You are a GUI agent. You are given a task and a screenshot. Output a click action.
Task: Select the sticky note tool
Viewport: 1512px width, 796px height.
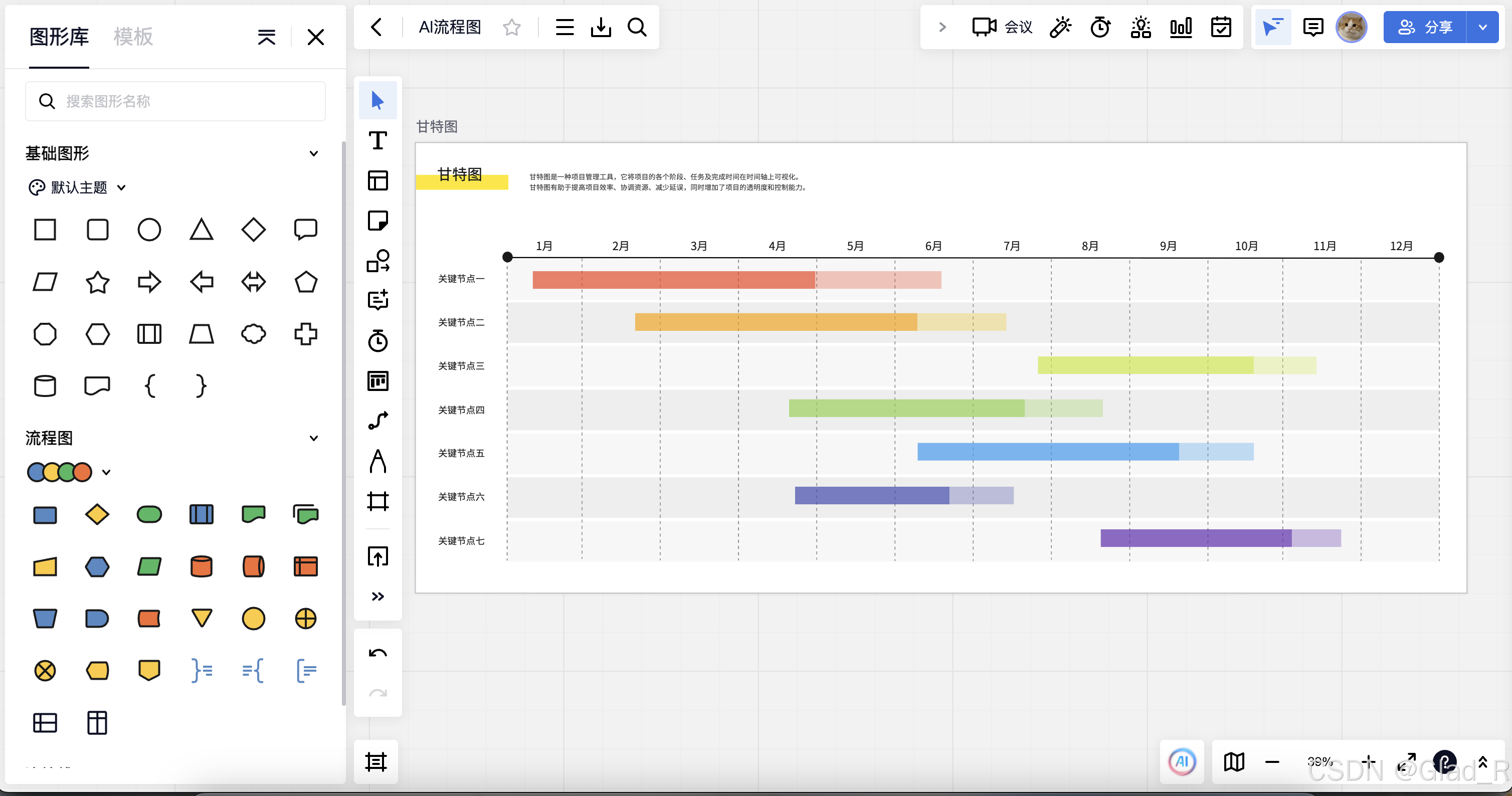point(377,221)
